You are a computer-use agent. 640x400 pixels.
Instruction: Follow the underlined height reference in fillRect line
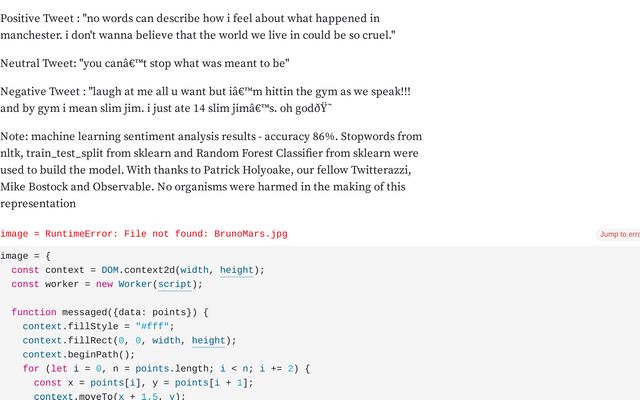(209, 341)
